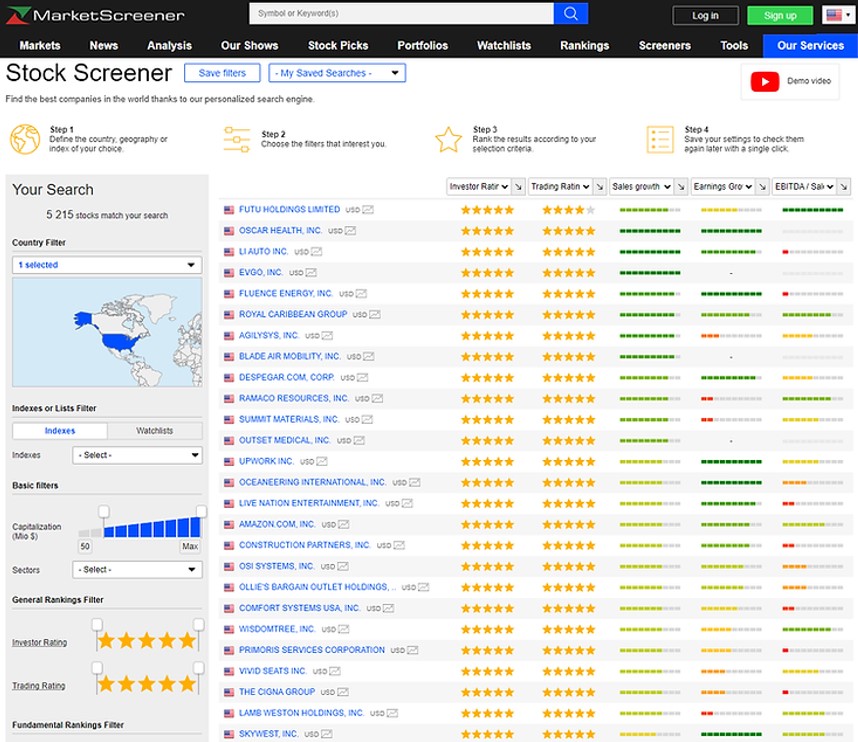Expand the Country Filter '1 selected' dropdown
Image resolution: width=858 pixels, height=742 pixels.
107,265
